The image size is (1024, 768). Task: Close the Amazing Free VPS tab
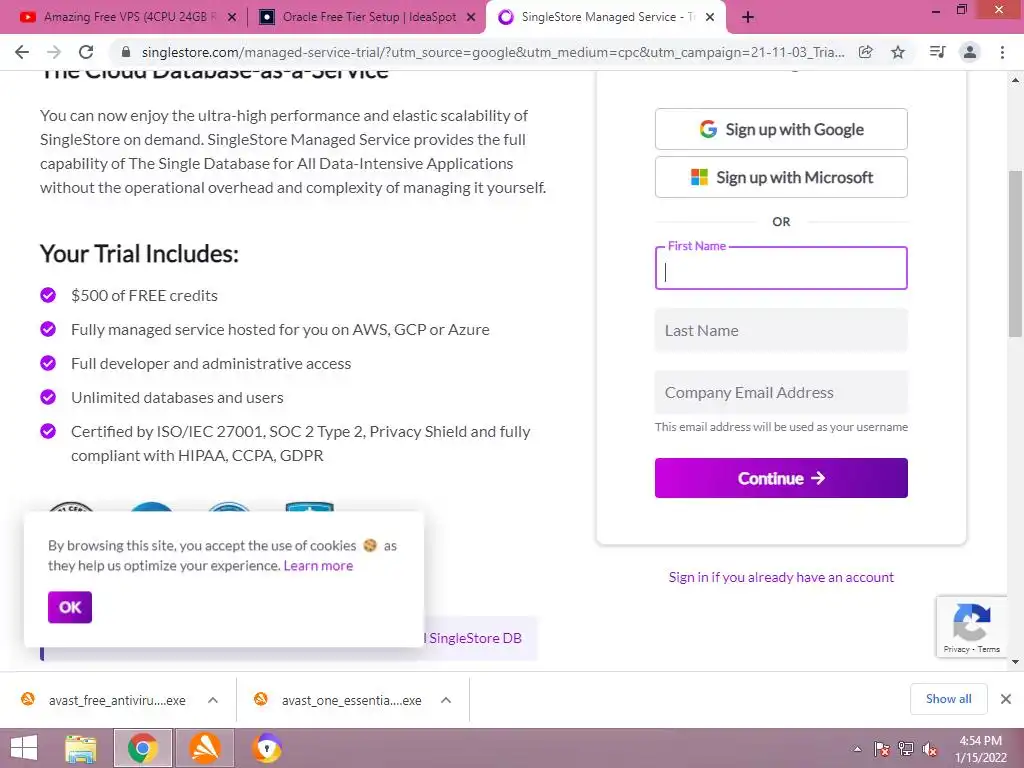(x=232, y=18)
